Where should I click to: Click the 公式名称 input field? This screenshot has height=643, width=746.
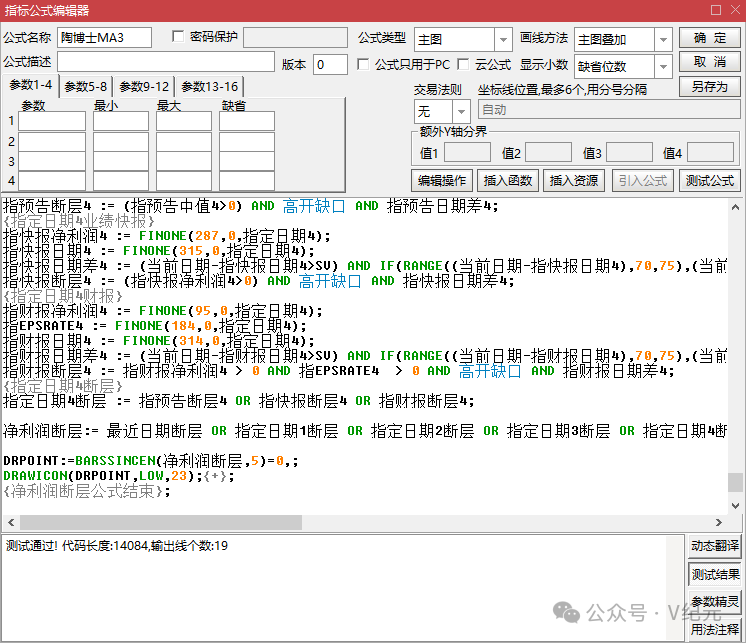(x=104, y=38)
